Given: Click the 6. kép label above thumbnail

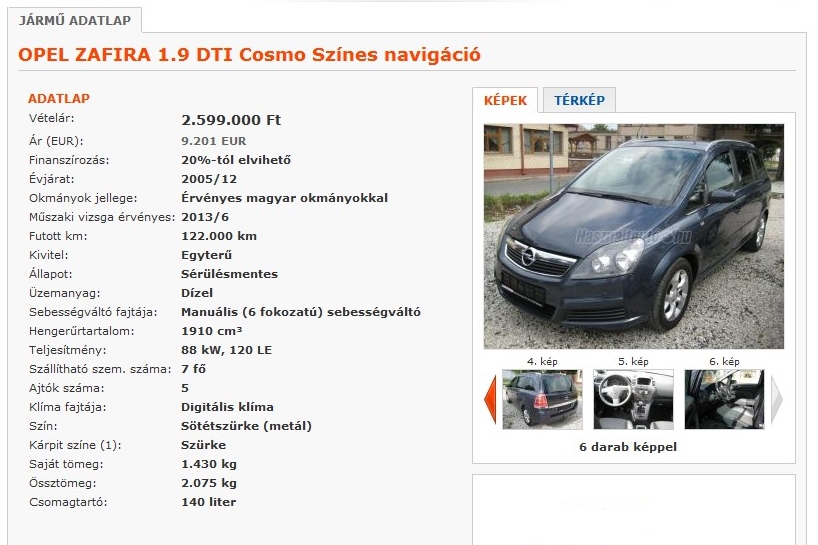Looking at the screenshot, I should click(x=724, y=361).
